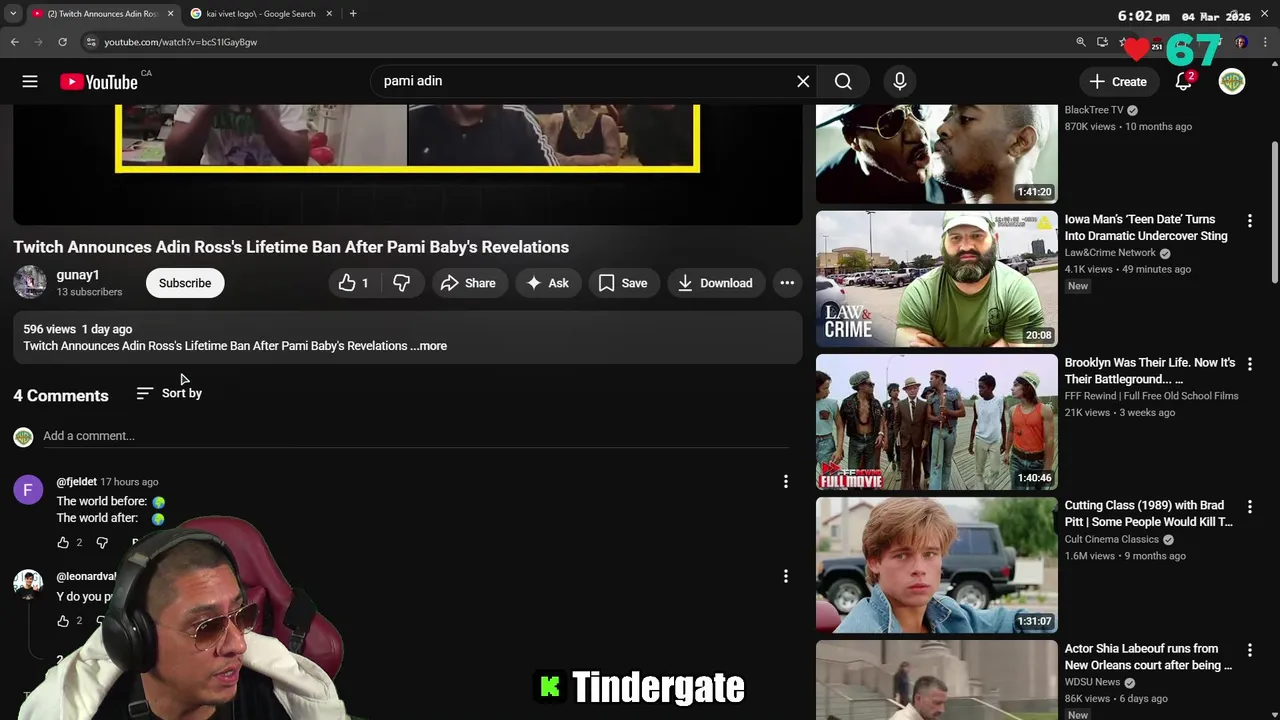Clear the search box with the X
Screen dimensions: 1280x720
803,81
